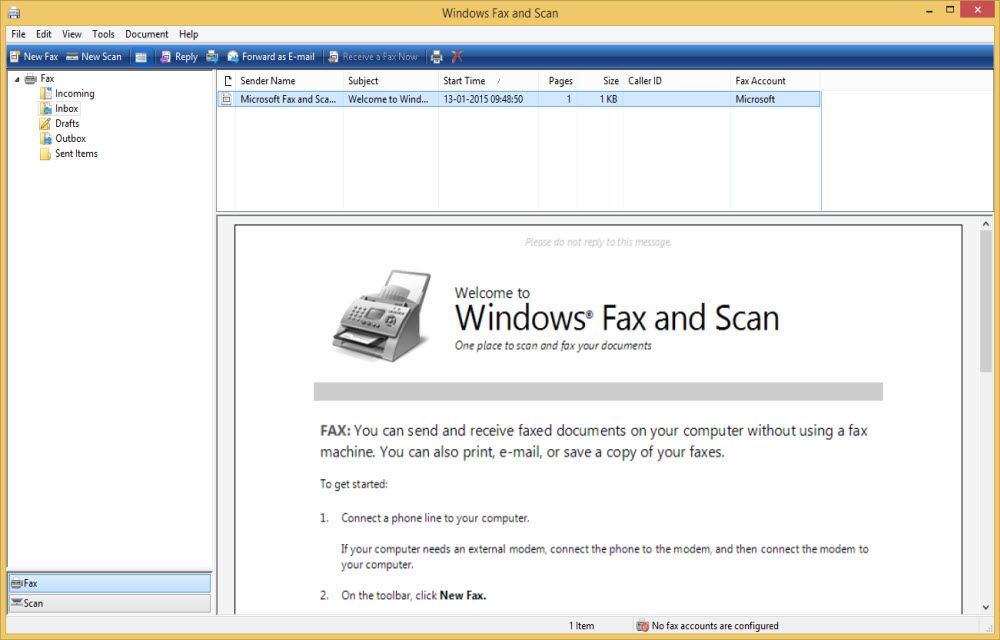Select the Inbox folder
The width and height of the screenshot is (1000, 640).
click(x=66, y=108)
